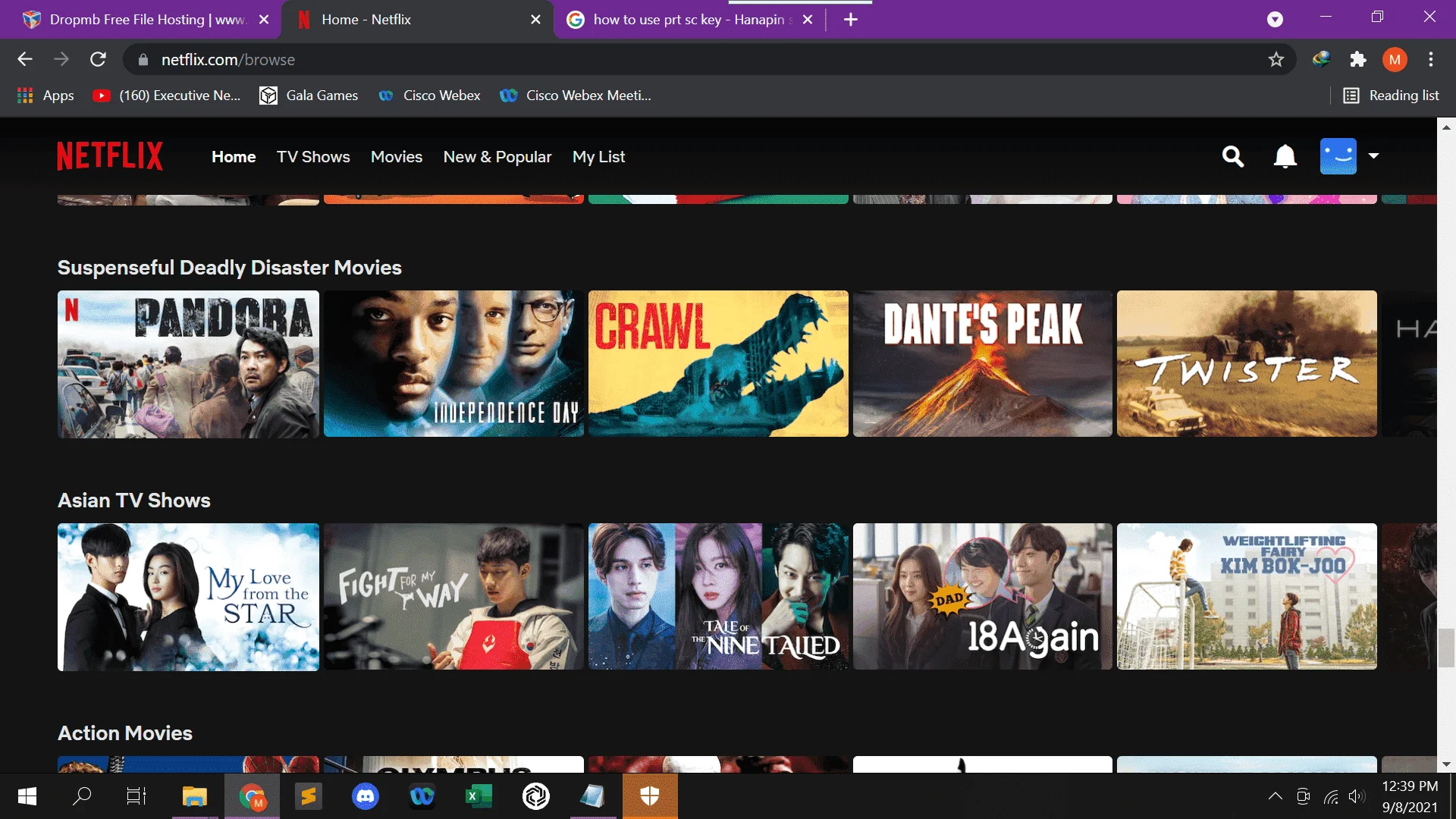Show hidden system tray icons

tap(1276, 796)
